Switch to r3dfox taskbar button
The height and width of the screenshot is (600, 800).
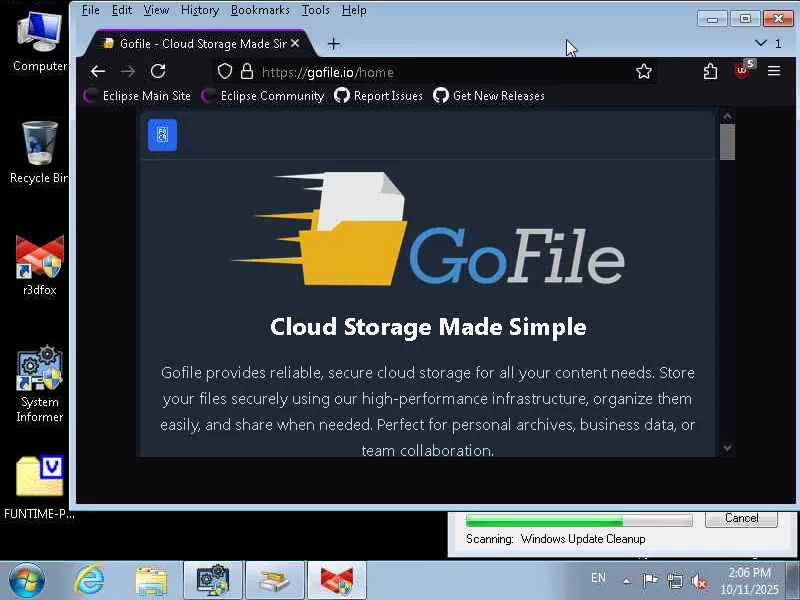336,581
